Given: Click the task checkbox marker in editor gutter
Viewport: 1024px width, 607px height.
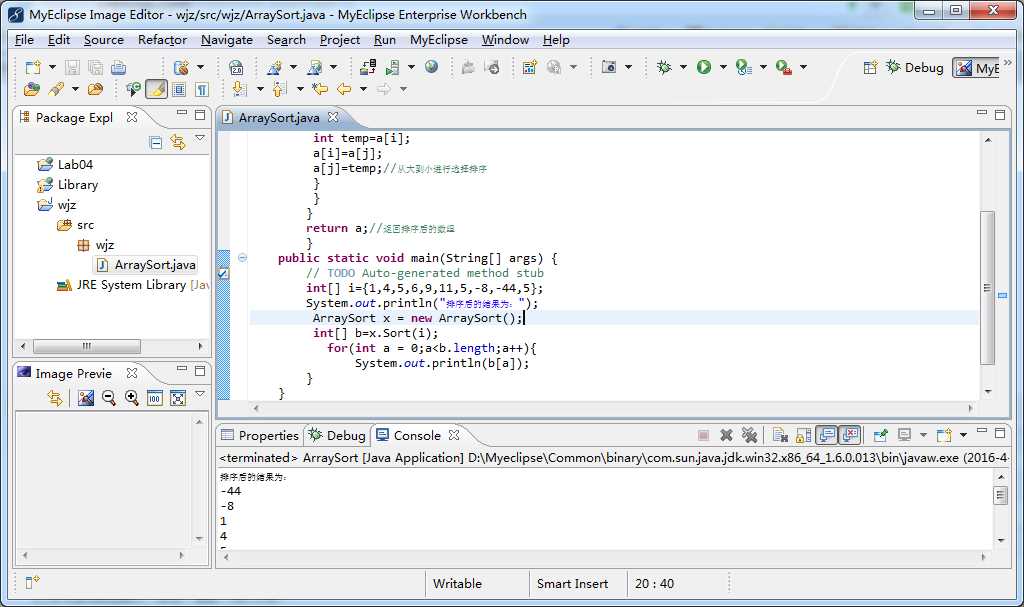Looking at the screenshot, I should click(x=223, y=273).
